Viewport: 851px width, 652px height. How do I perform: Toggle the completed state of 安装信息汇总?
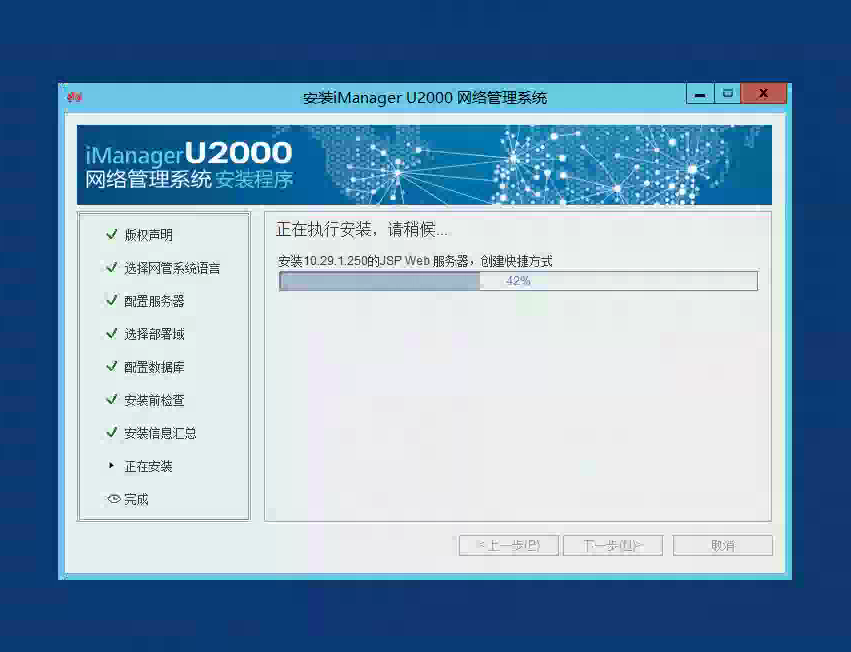pos(111,433)
